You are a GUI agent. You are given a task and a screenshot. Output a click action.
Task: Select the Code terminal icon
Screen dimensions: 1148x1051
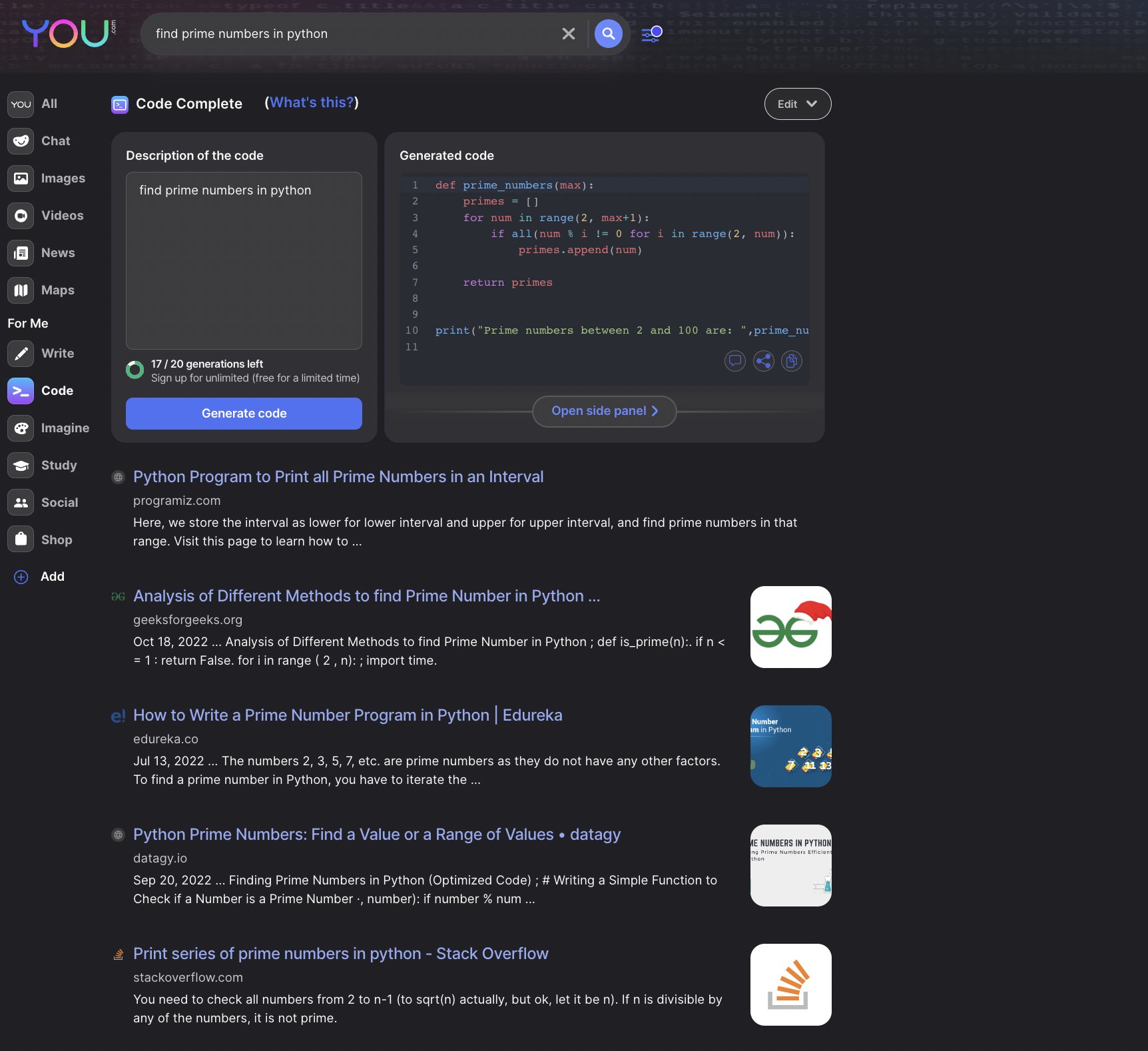pos(21,391)
